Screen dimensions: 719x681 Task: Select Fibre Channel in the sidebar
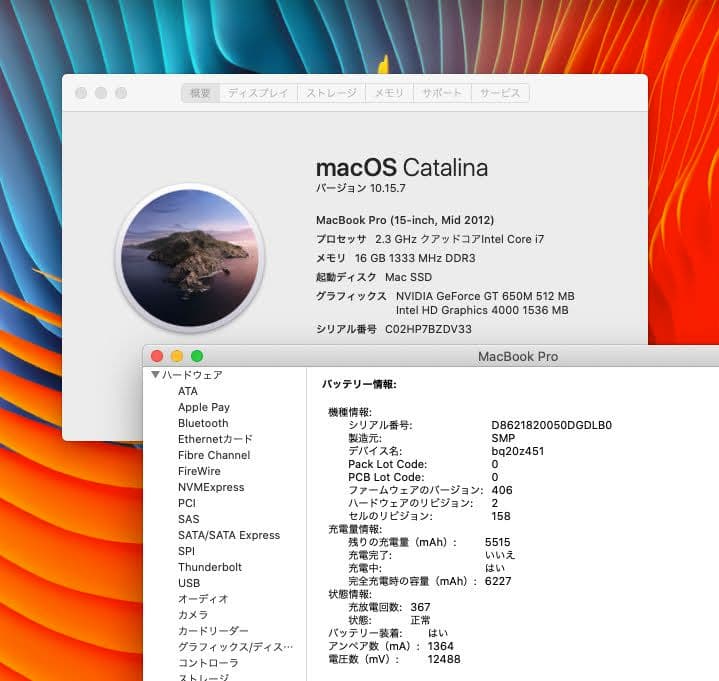(x=214, y=455)
